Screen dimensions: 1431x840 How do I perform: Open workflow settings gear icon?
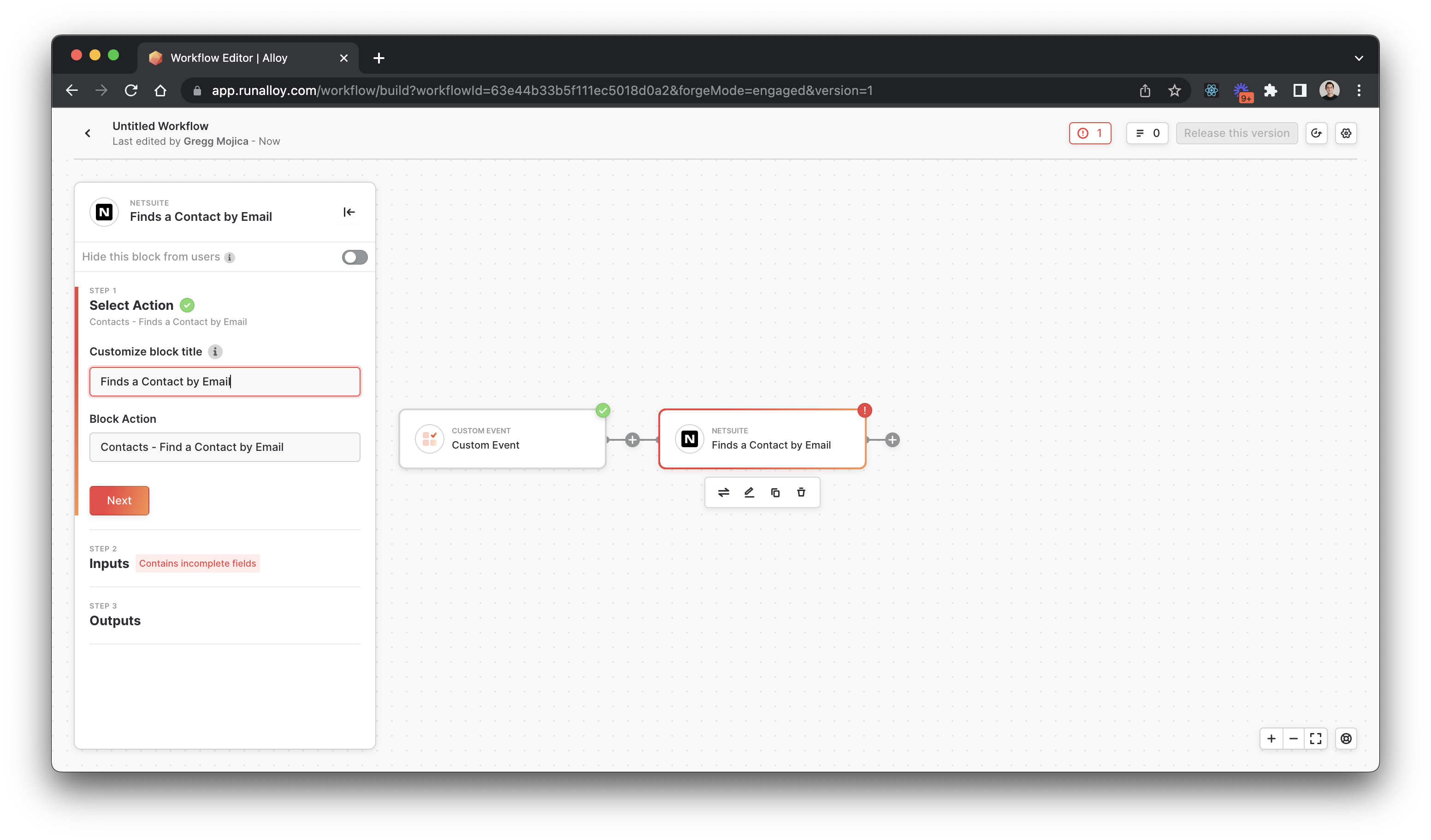click(x=1345, y=133)
